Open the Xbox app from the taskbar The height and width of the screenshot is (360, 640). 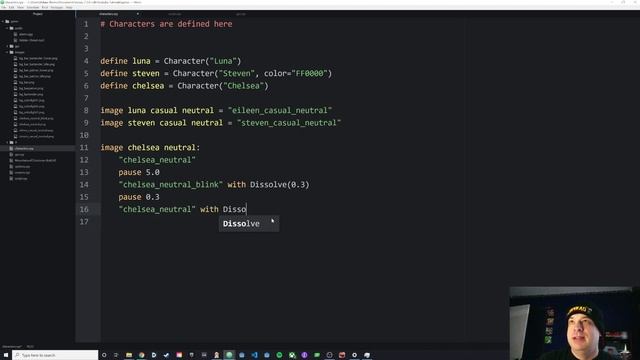(292, 355)
